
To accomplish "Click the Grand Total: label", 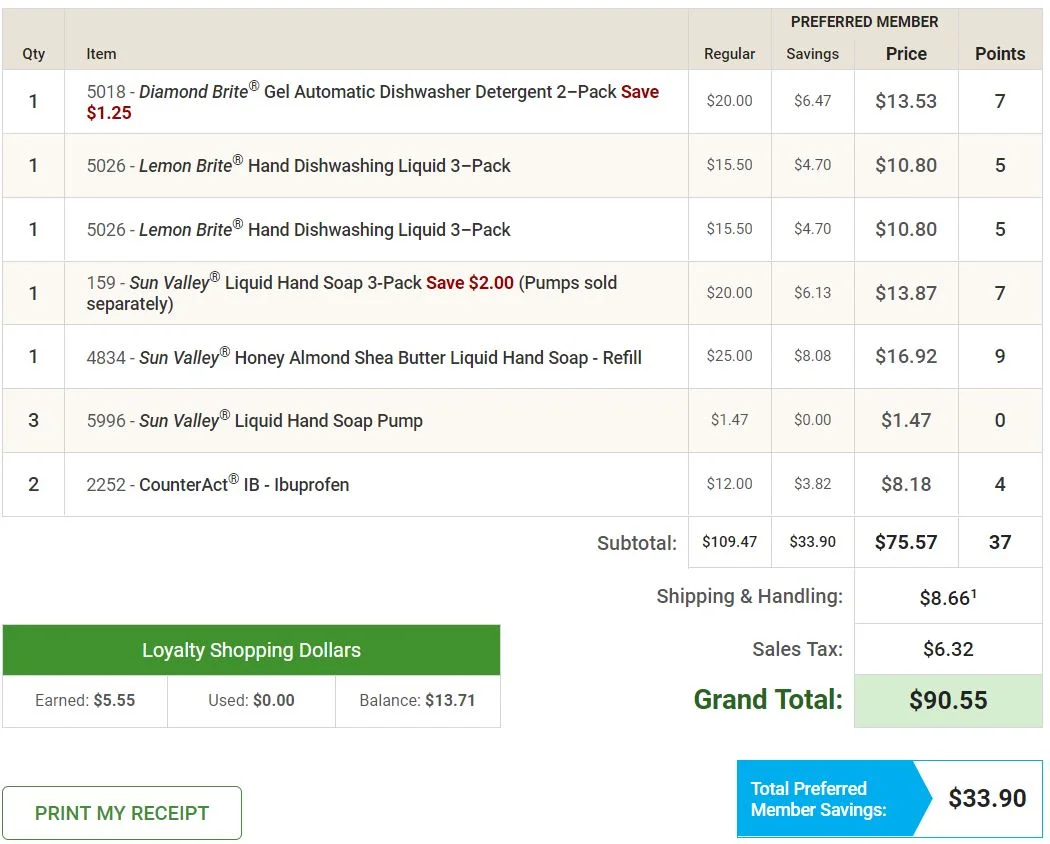I will pos(768,699).
